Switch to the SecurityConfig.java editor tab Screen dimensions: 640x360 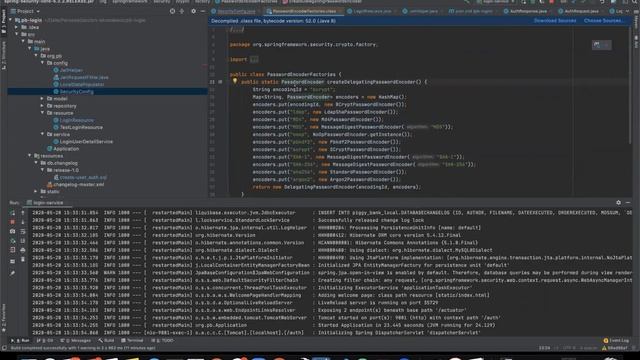(236, 11)
